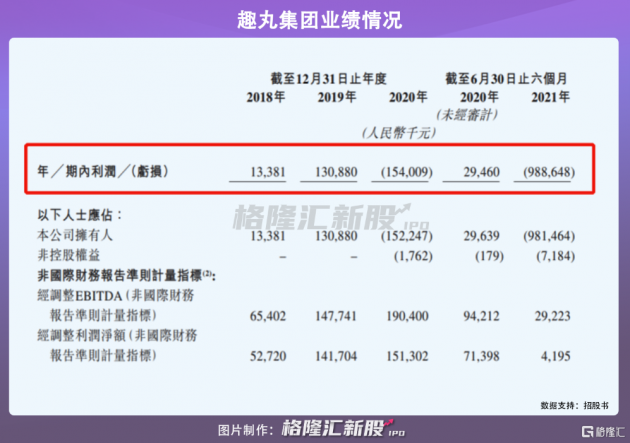This screenshot has width=630, height=443.
Task: Select the adjusted profit value 52,720
Action: tap(268, 356)
